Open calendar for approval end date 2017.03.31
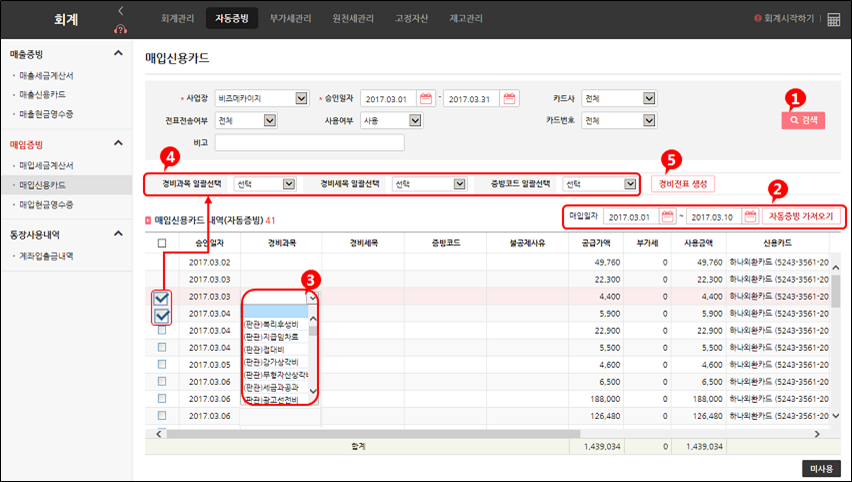852x482 pixels. (511, 98)
